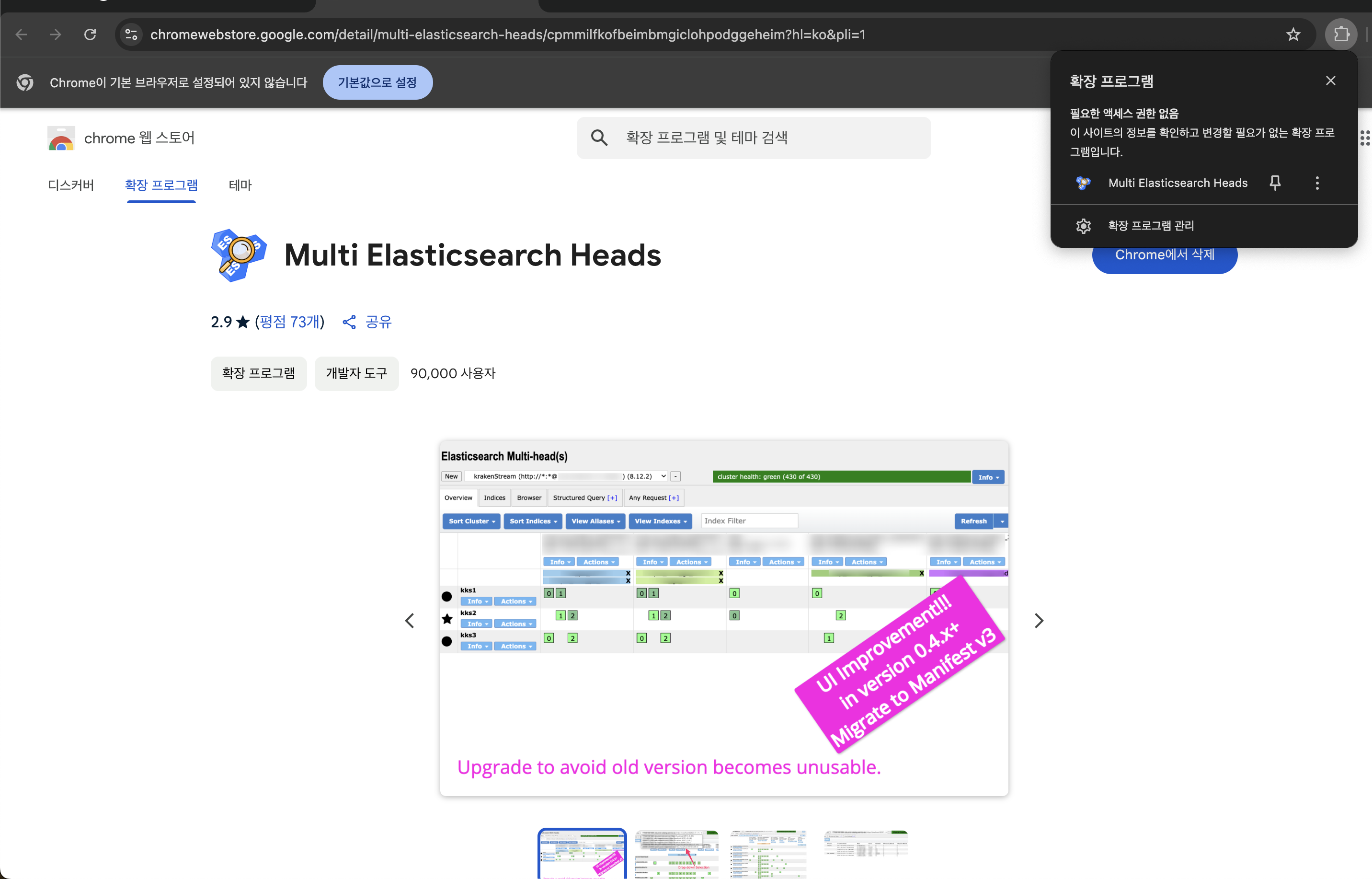Click the gear icon beside 확장 프로그램 관리
The image size is (1372, 879).
[x=1083, y=225]
